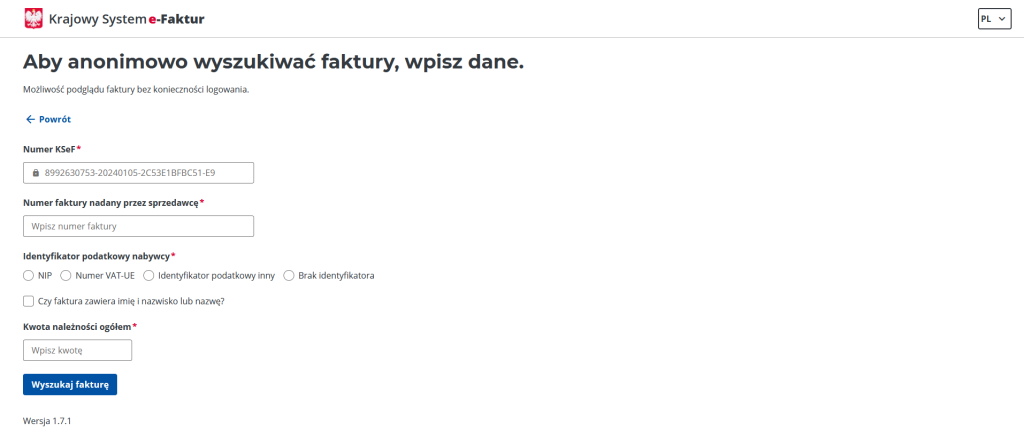Screen dimensions: 1024x438
Task: Click the Wersja 1.7.1 text
Action: pos(47,421)
